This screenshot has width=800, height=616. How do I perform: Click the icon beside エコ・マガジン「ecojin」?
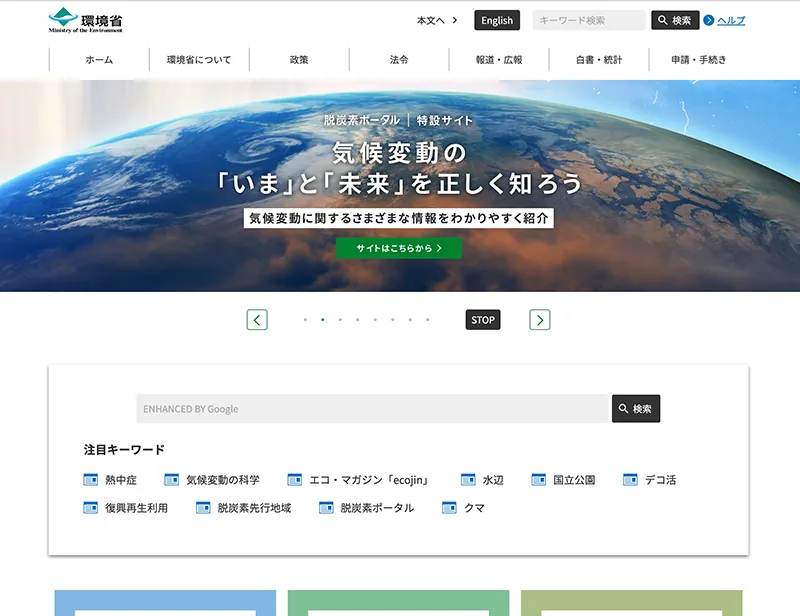(x=294, y=480)
